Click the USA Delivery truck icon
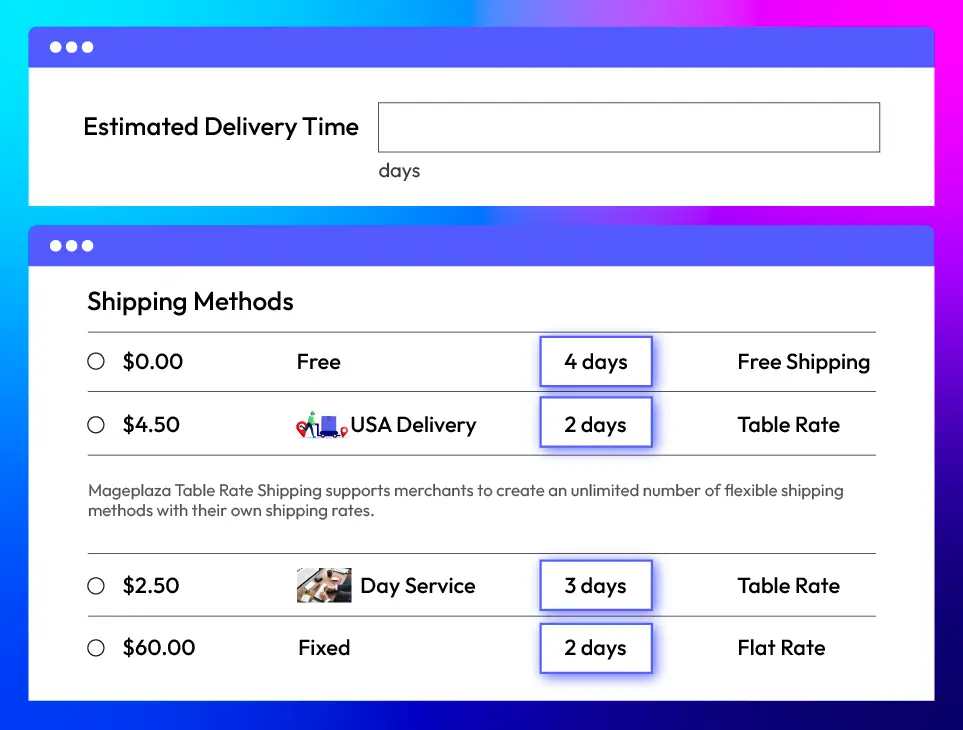 [x=322, y=424]
